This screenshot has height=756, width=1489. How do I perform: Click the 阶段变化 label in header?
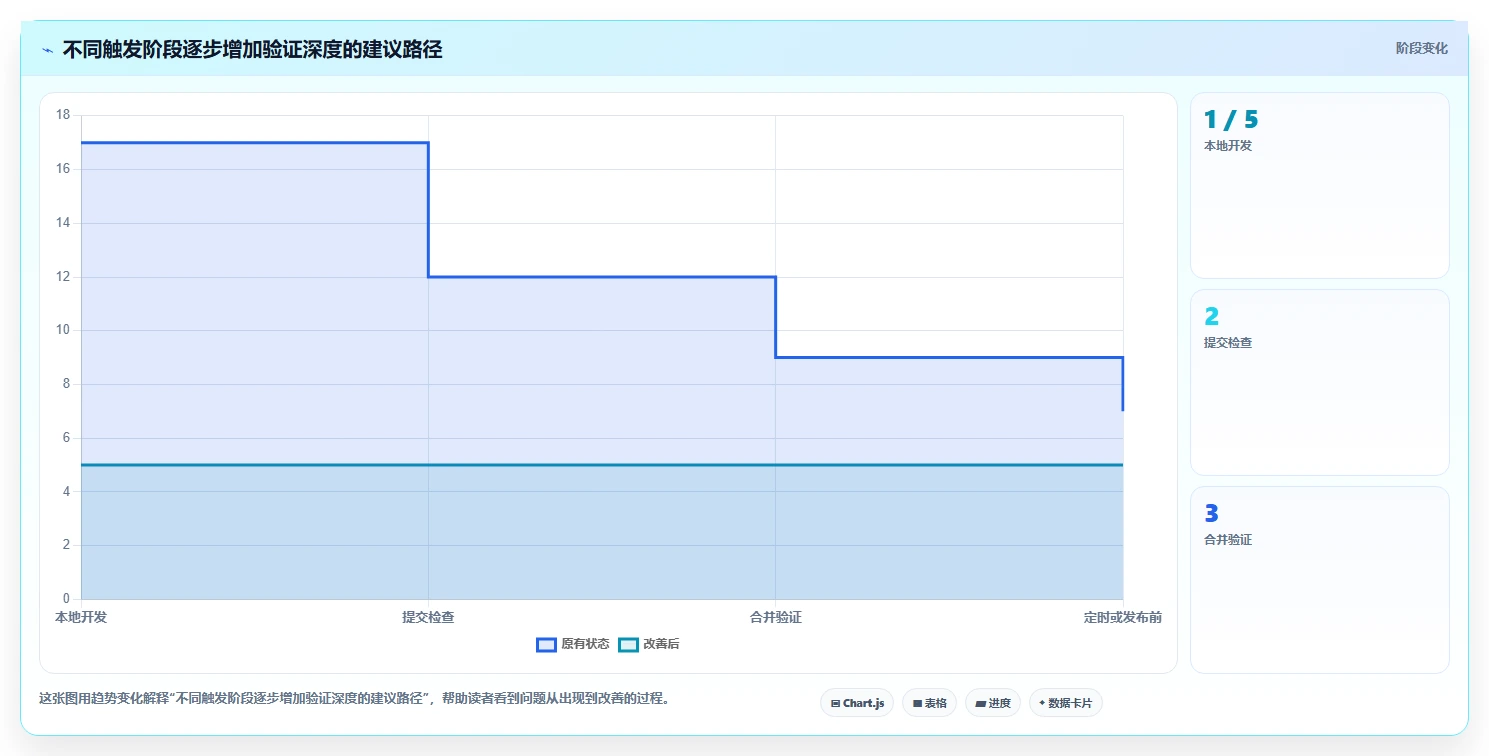1421,48
